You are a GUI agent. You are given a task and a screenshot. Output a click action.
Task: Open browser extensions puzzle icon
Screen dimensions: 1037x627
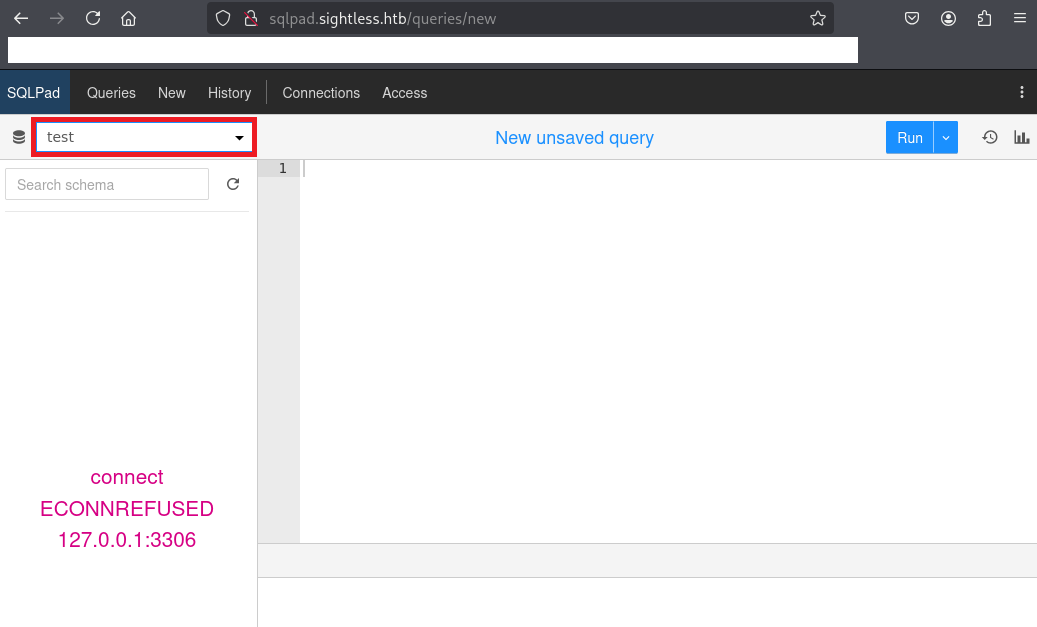point(984,18)
